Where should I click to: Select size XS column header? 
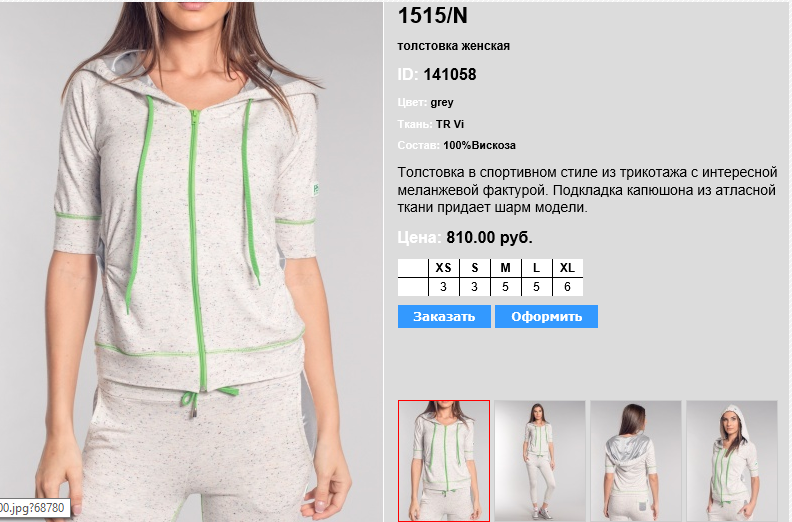(x=443, y=268)
